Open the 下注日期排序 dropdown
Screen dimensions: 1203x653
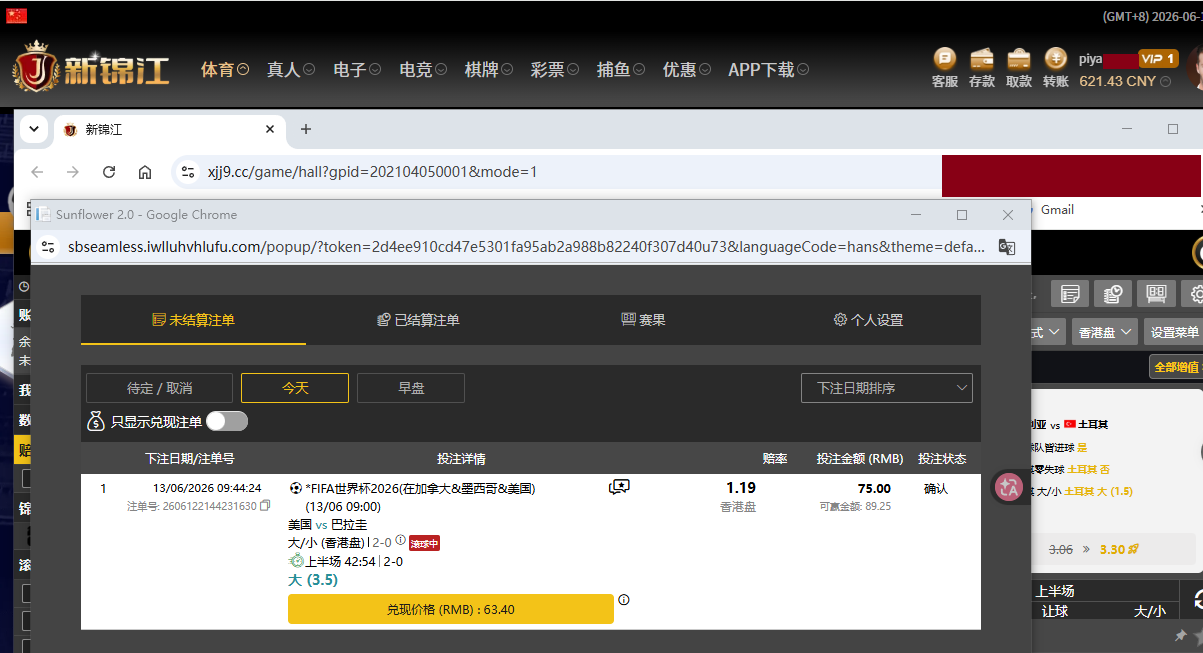click(887, 388)
